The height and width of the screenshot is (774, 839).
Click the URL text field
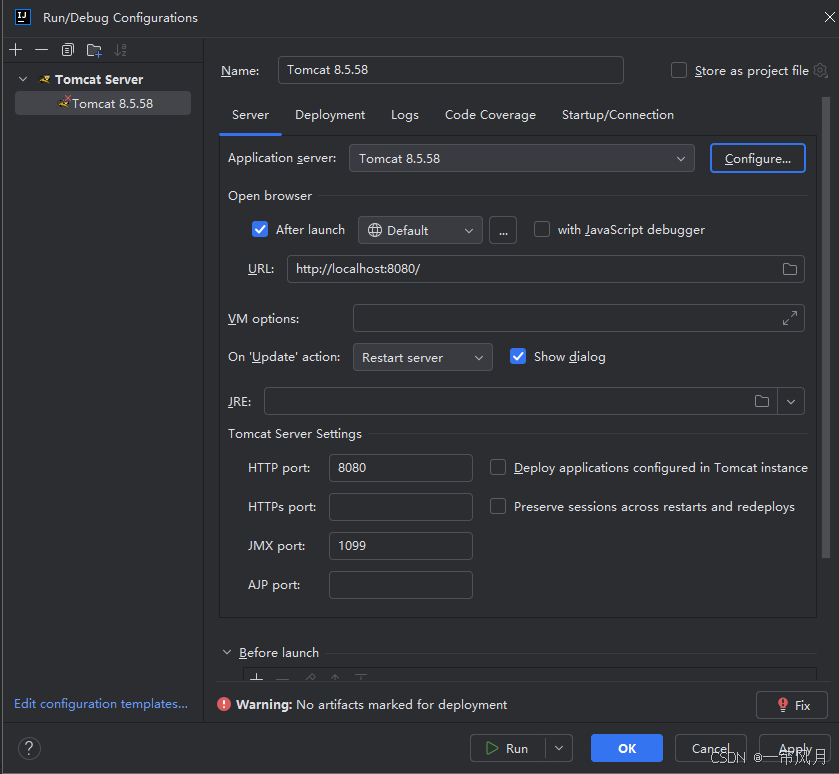pos(545,269)
